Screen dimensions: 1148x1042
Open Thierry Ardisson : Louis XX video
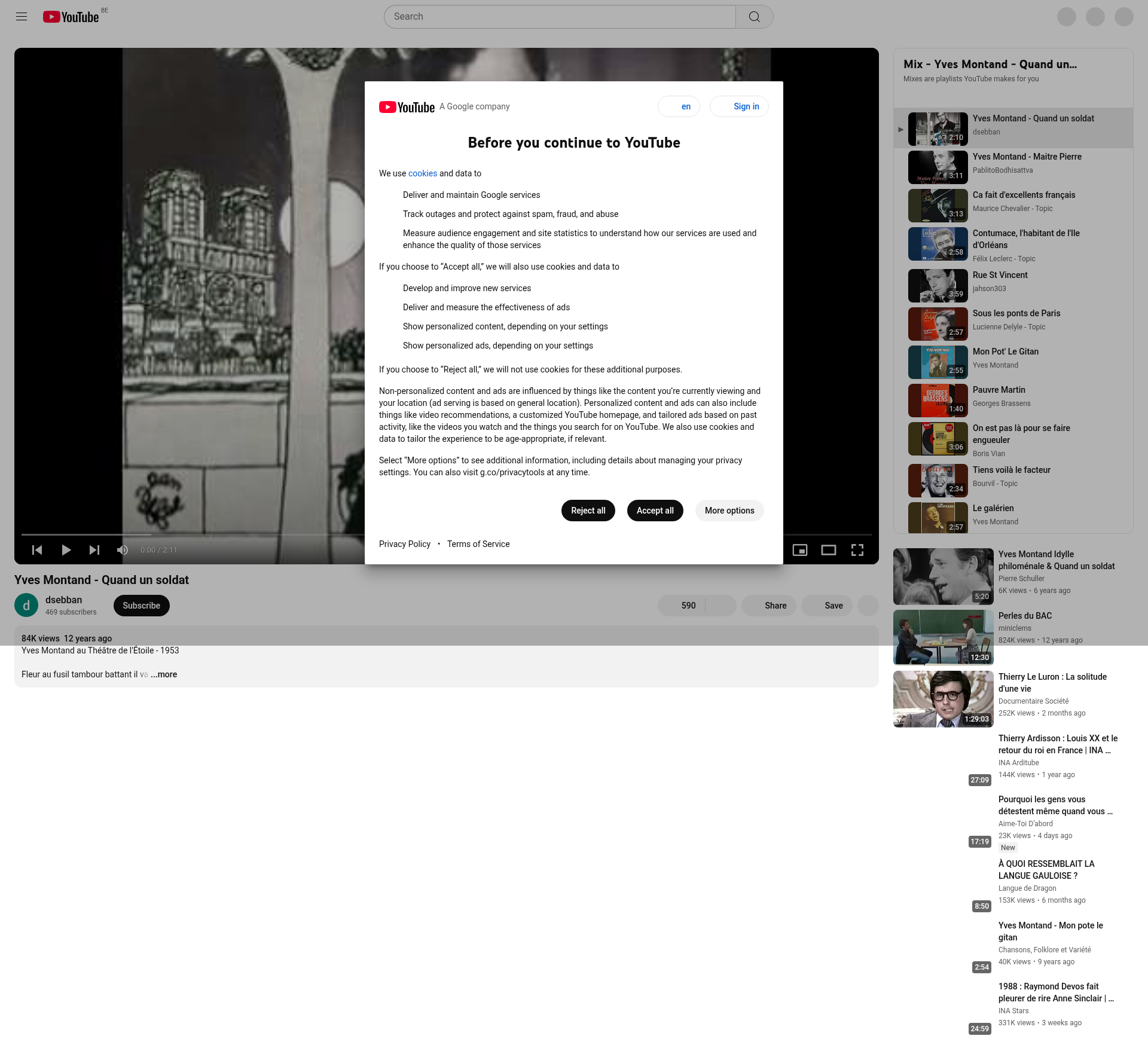click(1058, 744)
